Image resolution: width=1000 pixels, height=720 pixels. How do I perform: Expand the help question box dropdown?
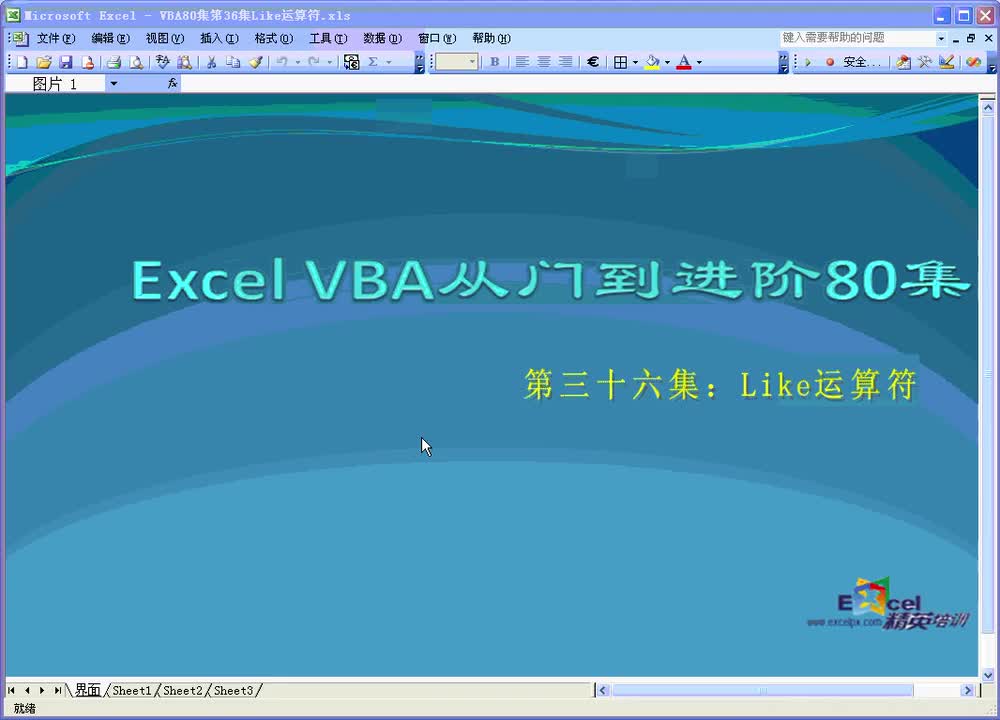pos(941,38)
